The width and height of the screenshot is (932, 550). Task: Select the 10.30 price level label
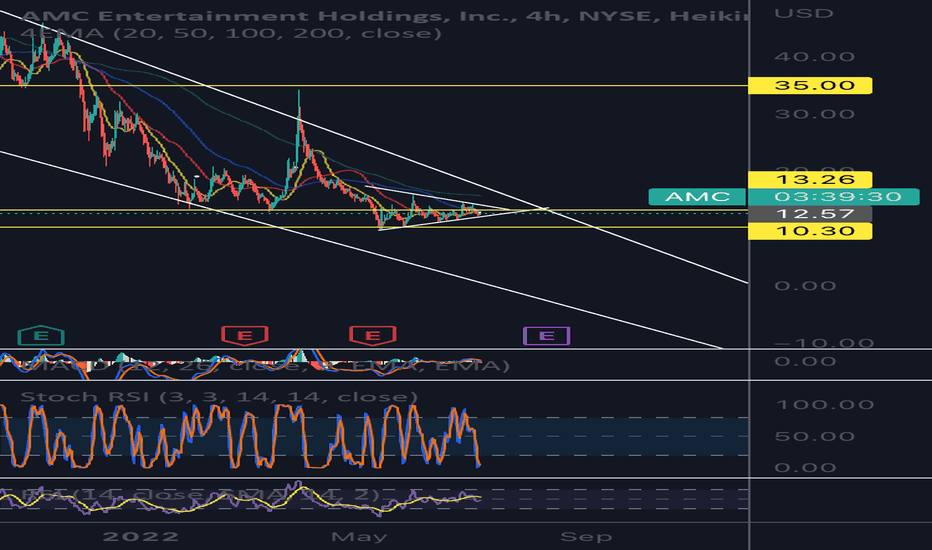point(810,231)
